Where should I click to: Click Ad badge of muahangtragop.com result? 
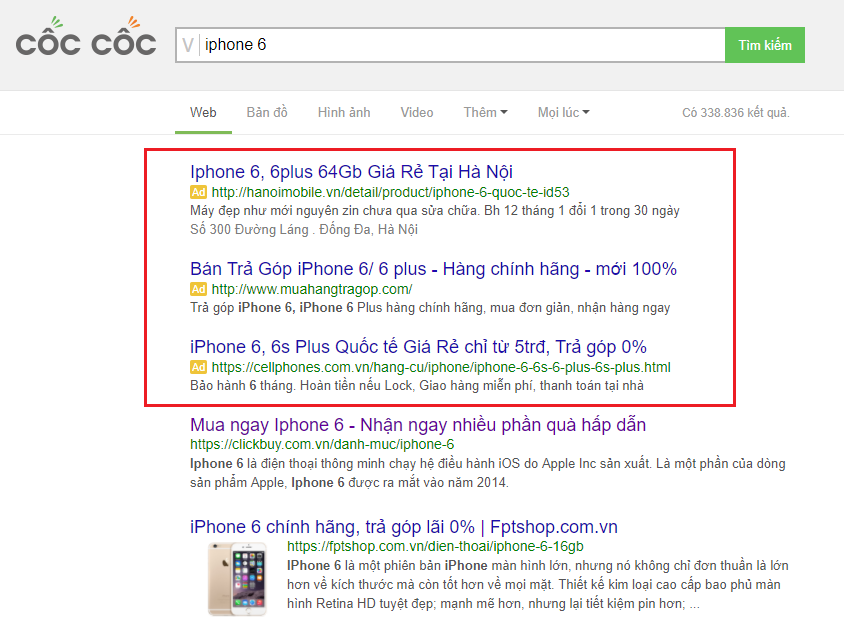pyautogui.click(x=198, y=289)
